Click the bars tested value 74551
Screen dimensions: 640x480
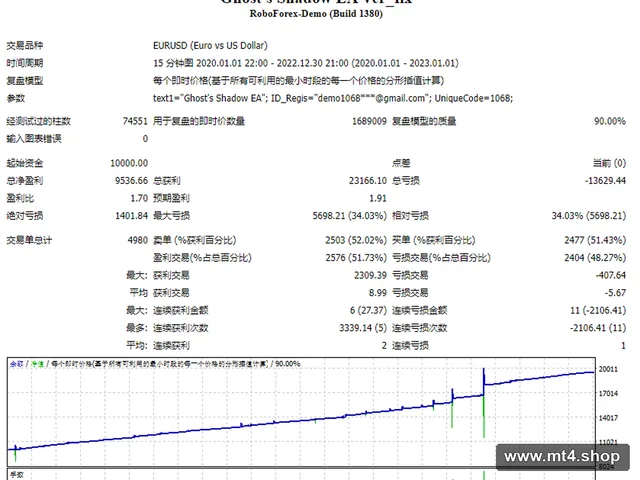(135, 121)
